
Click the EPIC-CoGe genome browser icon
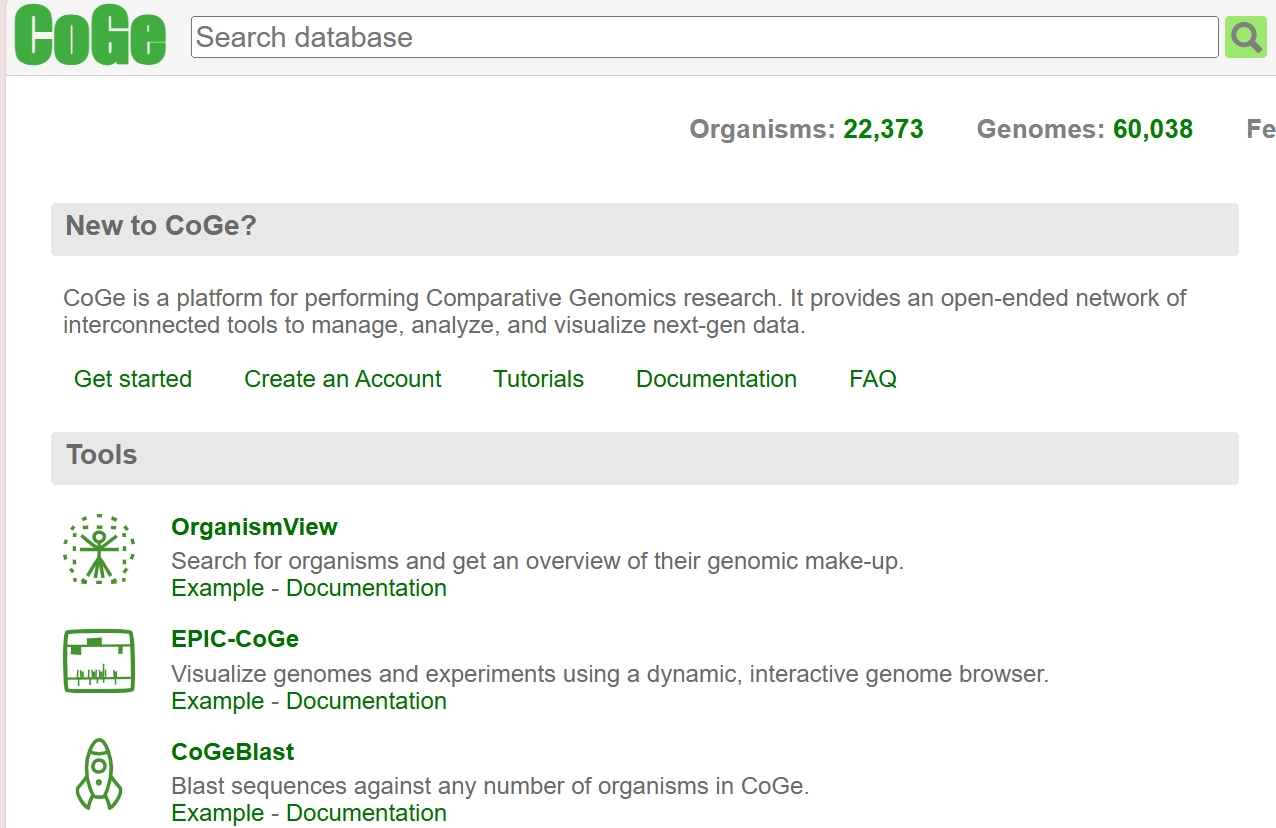(99, 661)
